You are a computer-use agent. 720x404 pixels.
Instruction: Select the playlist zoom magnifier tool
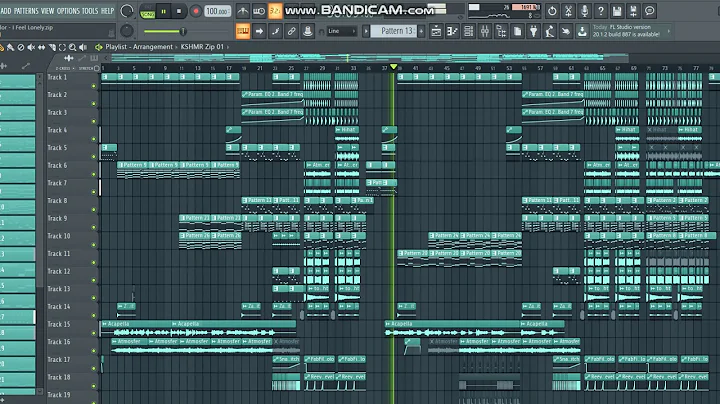click(x=73, y=47)
